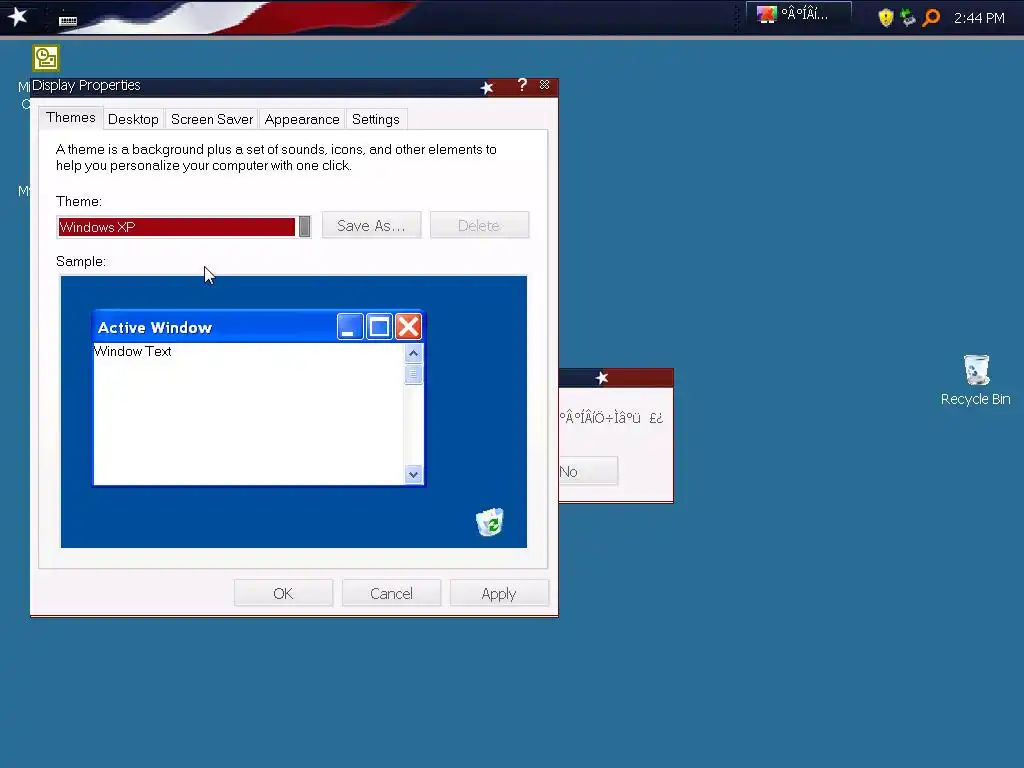Click the Apply button
This screenshot has height=768, width=1024.
point(499,593)
